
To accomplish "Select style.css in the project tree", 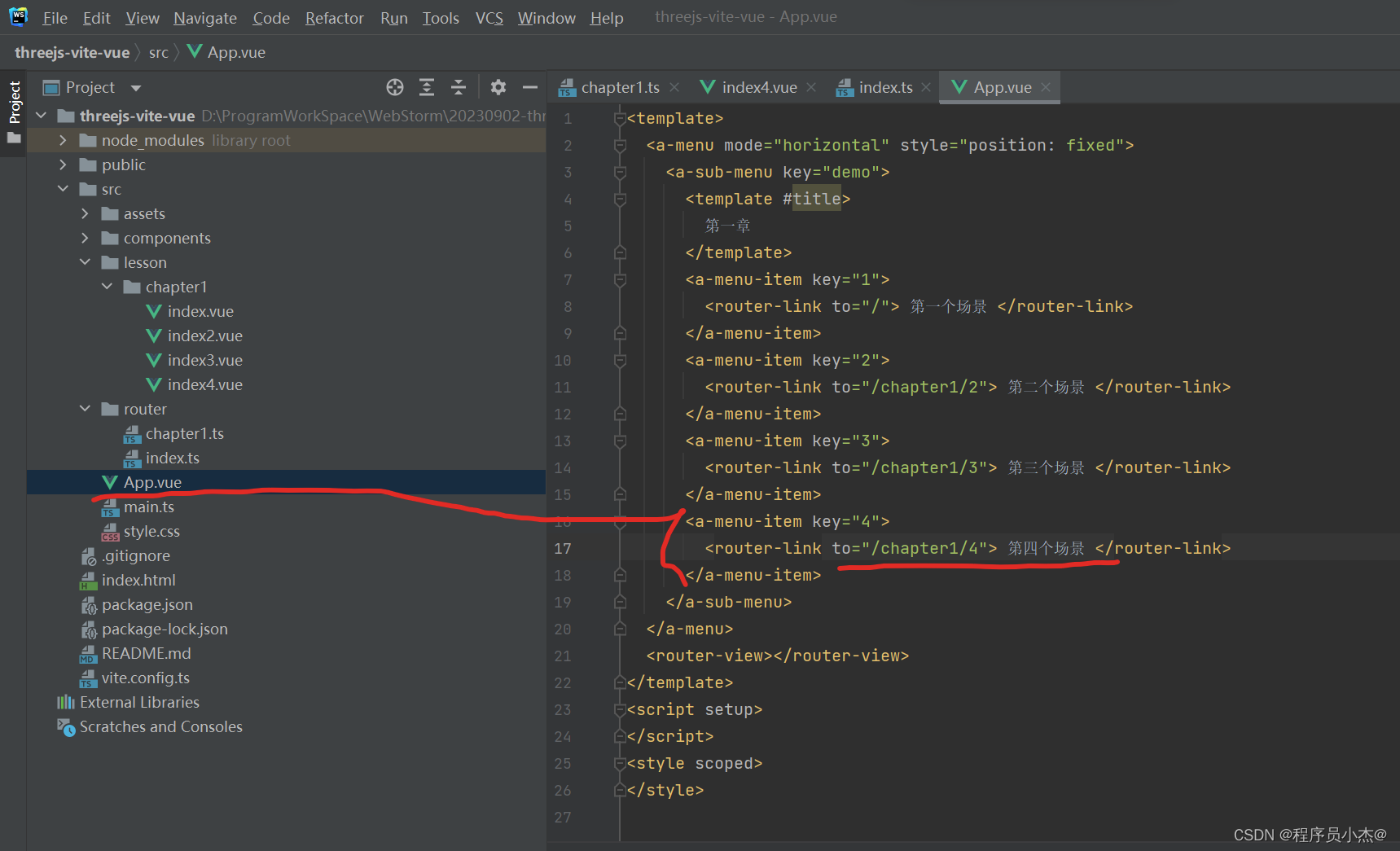I will pos(151,531).
